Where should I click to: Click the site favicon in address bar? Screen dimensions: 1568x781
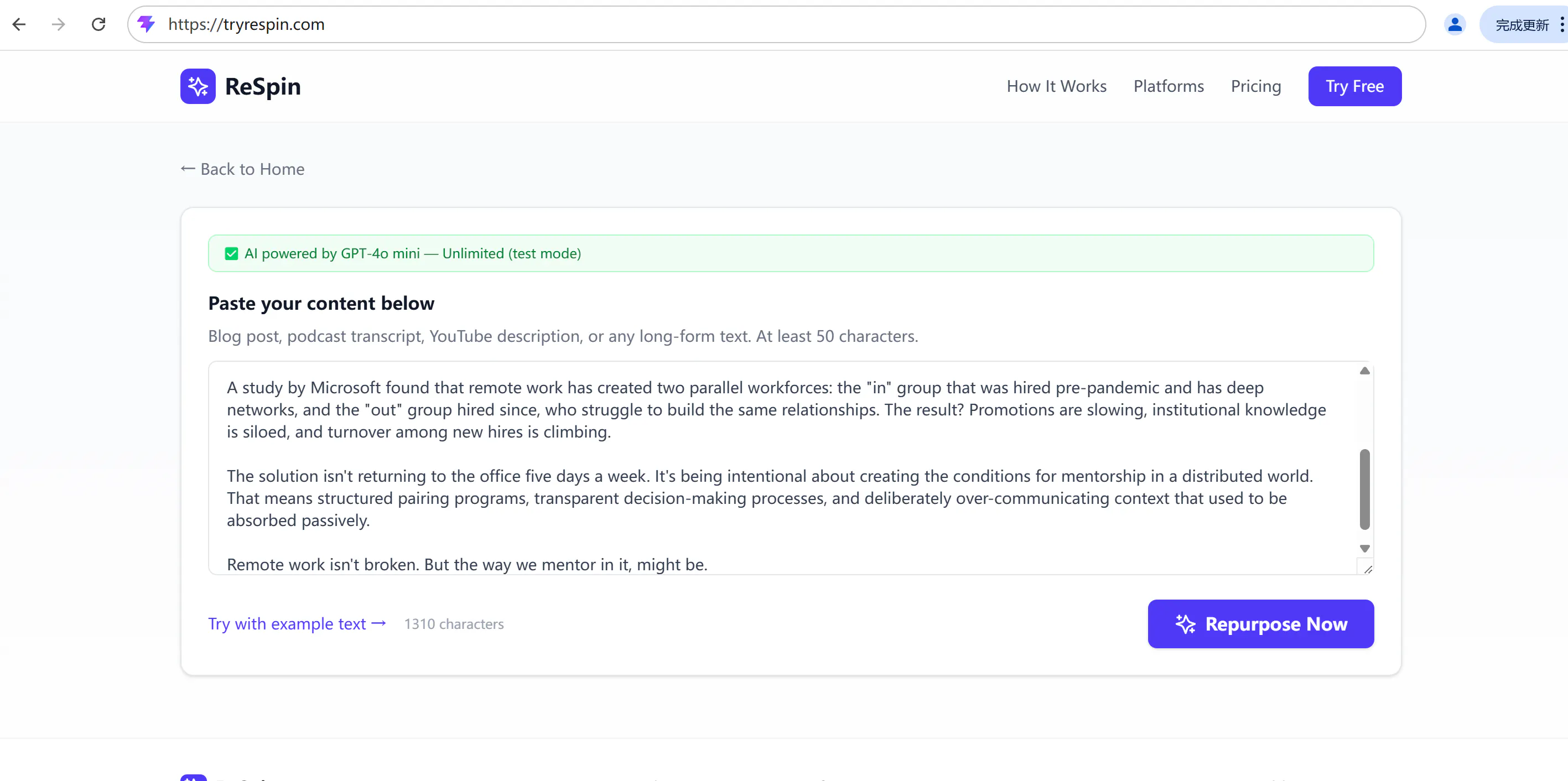coord(146,24)
